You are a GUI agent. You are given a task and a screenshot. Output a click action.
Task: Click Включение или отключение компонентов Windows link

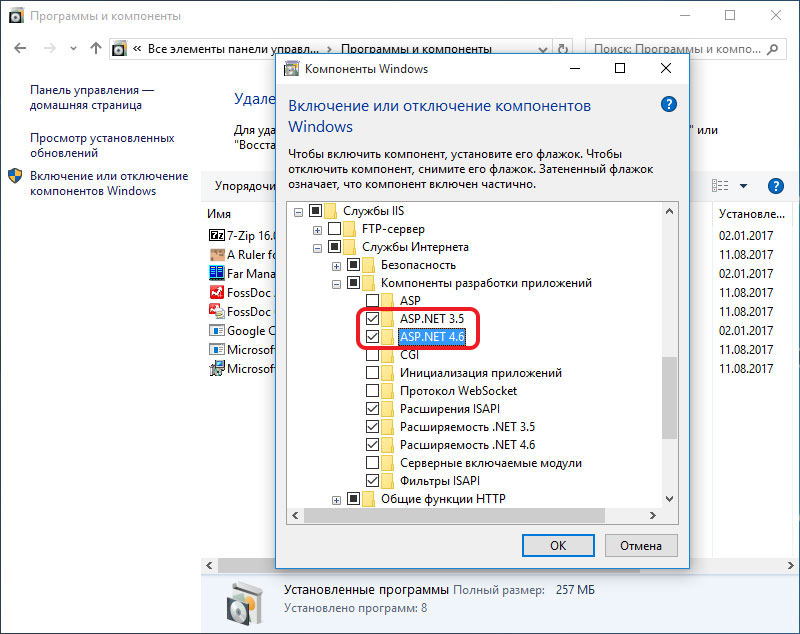click(x=109, y=183)
